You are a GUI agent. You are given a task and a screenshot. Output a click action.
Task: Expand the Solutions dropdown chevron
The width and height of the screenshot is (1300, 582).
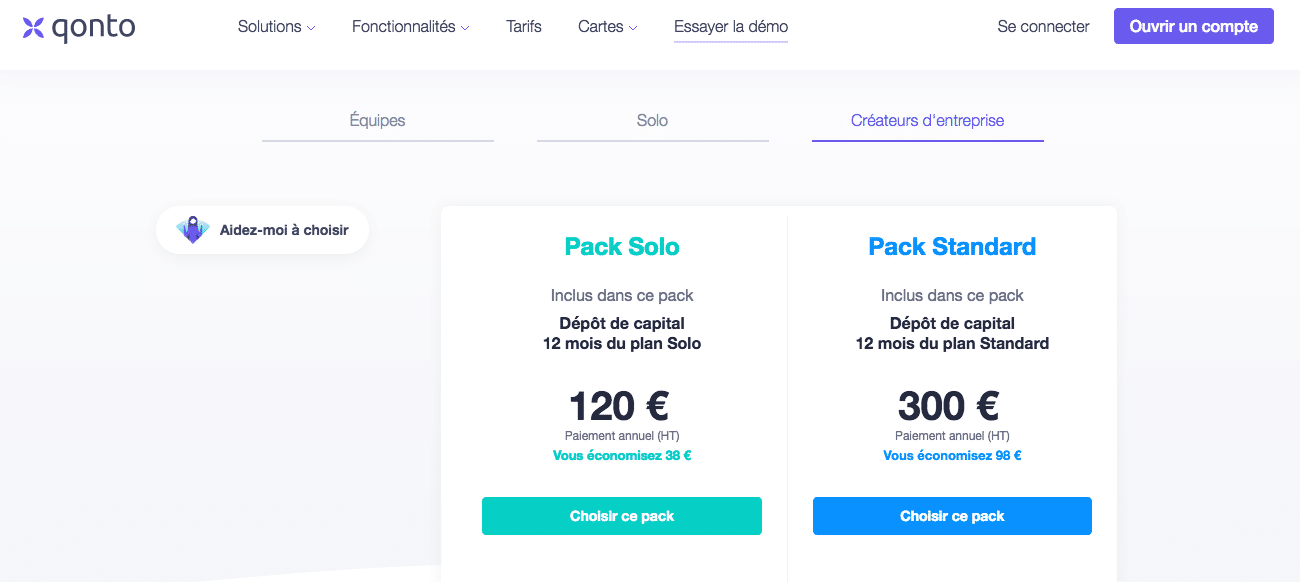tap(311, 28)
